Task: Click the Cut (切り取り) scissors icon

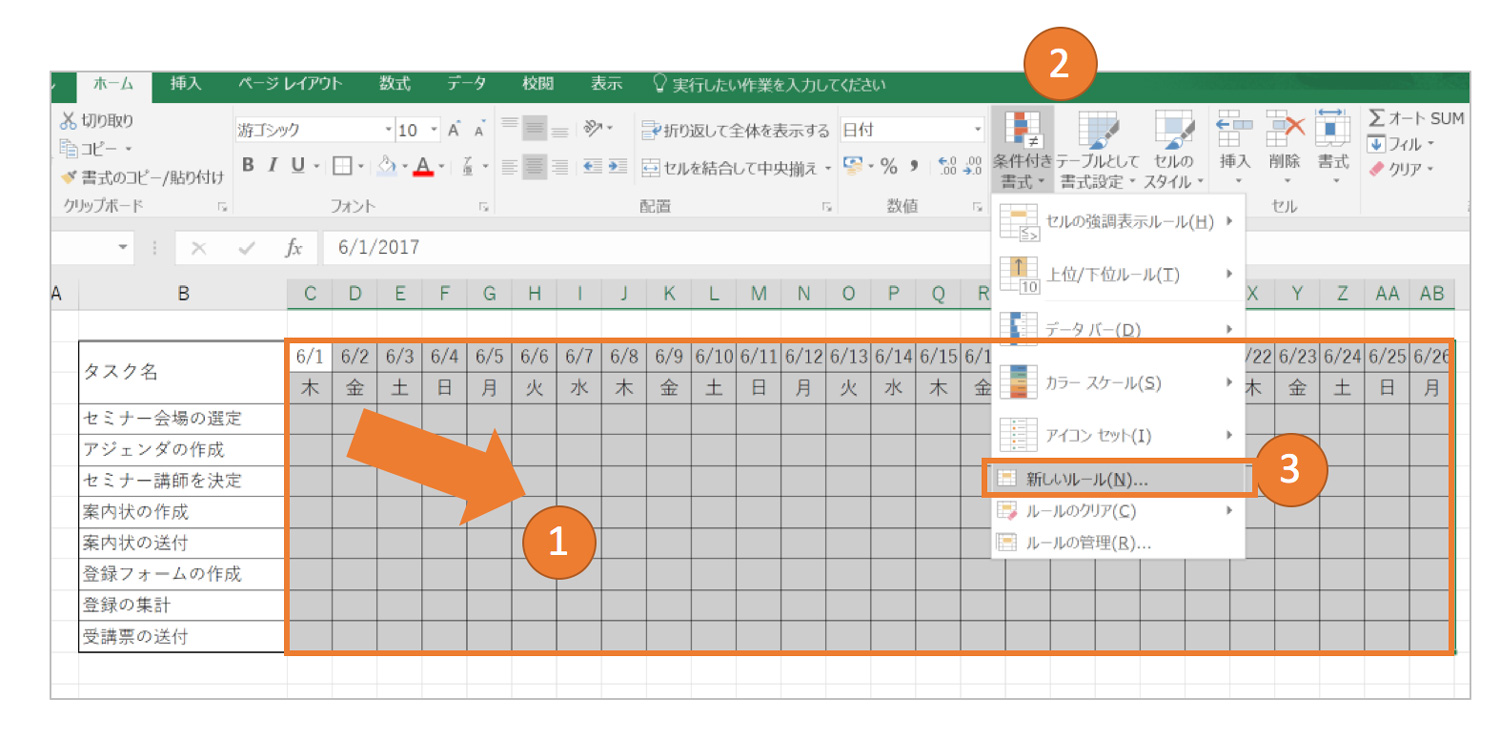Action: tap(68, 121)
